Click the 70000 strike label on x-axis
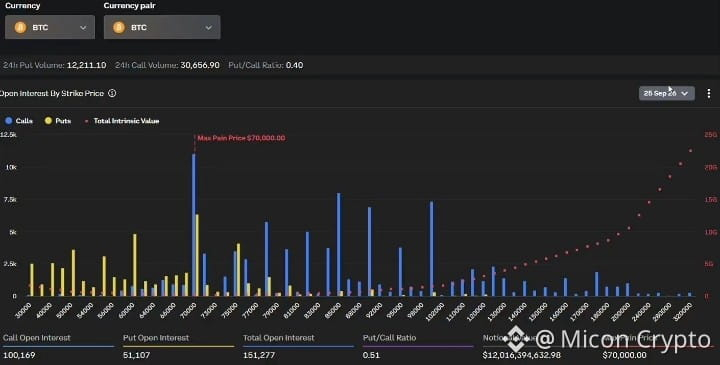Image resolution: width=720 pixels, height=365 pixels. point(188,311)
